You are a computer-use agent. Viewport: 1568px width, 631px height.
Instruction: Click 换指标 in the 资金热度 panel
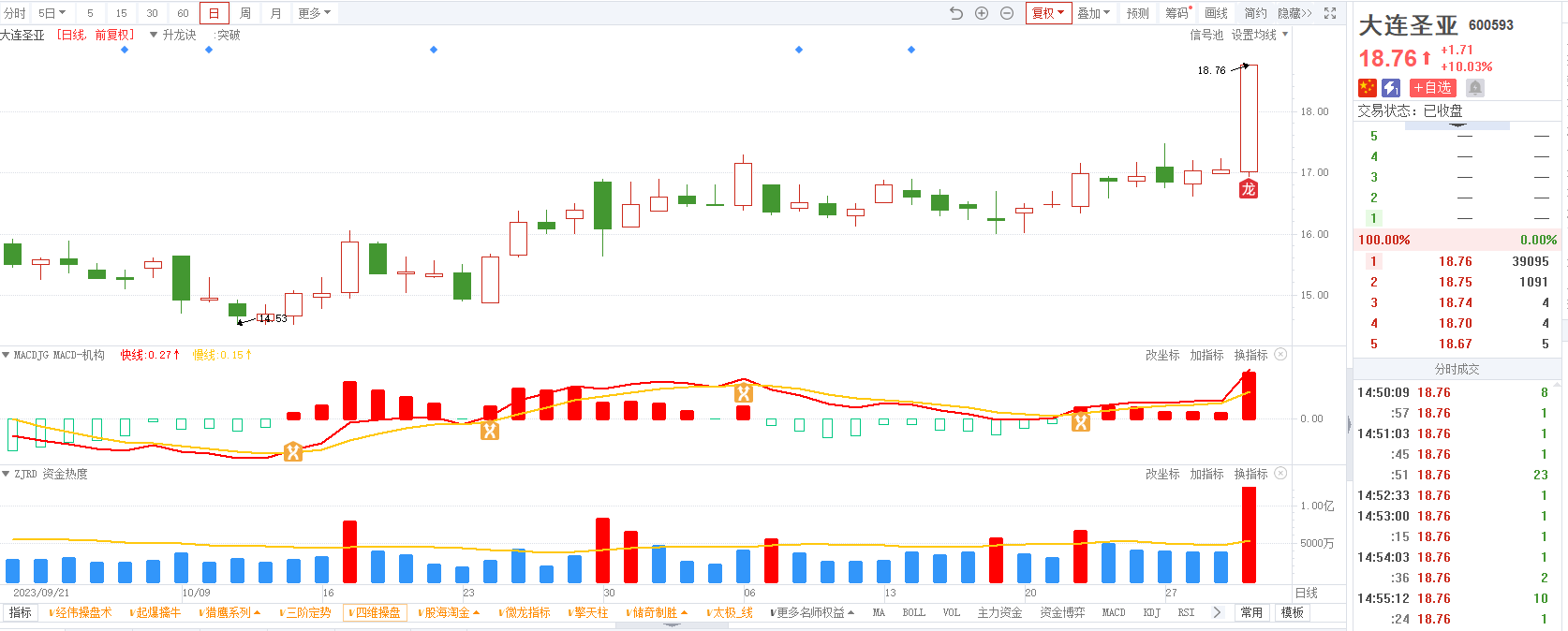click(1250, 474)
